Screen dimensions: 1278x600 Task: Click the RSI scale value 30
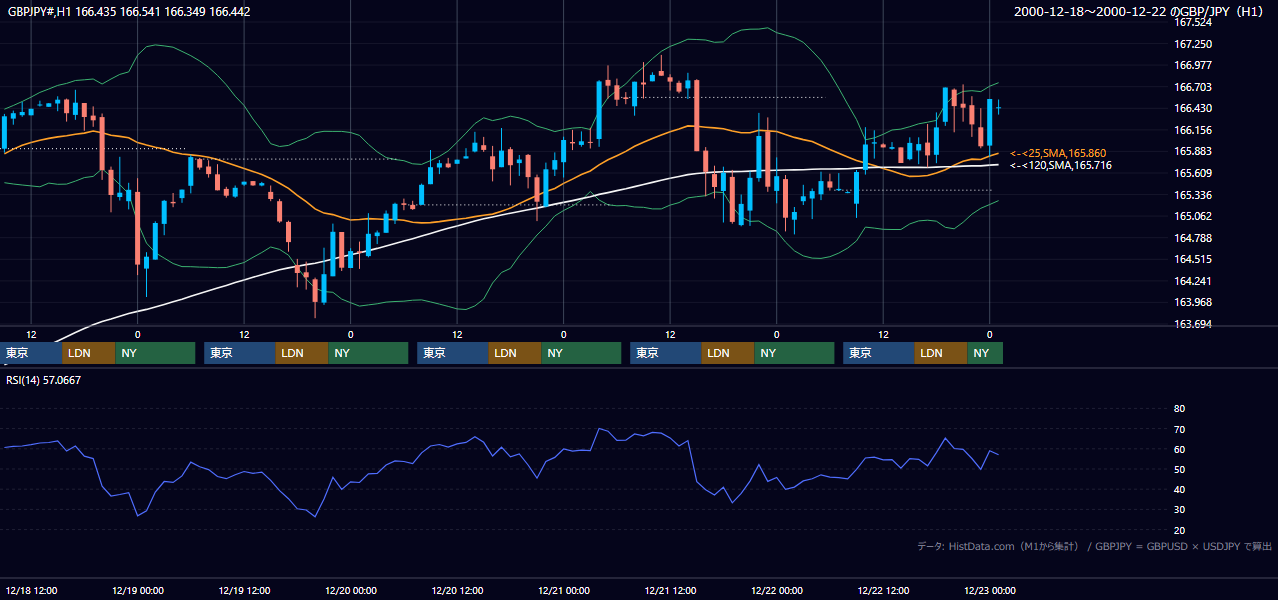1179,509
